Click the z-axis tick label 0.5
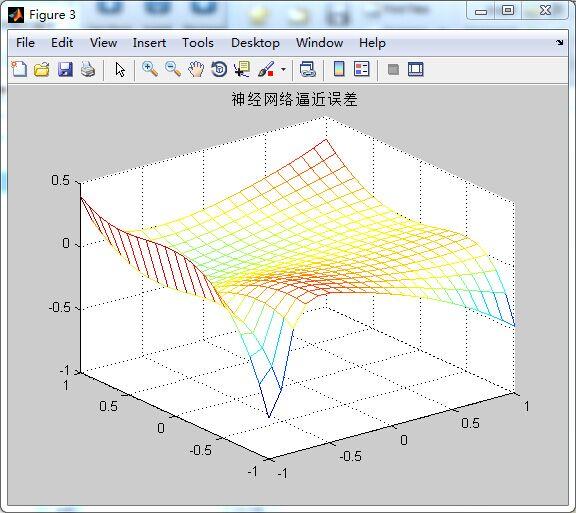576x513 pixels. (60, 180)
